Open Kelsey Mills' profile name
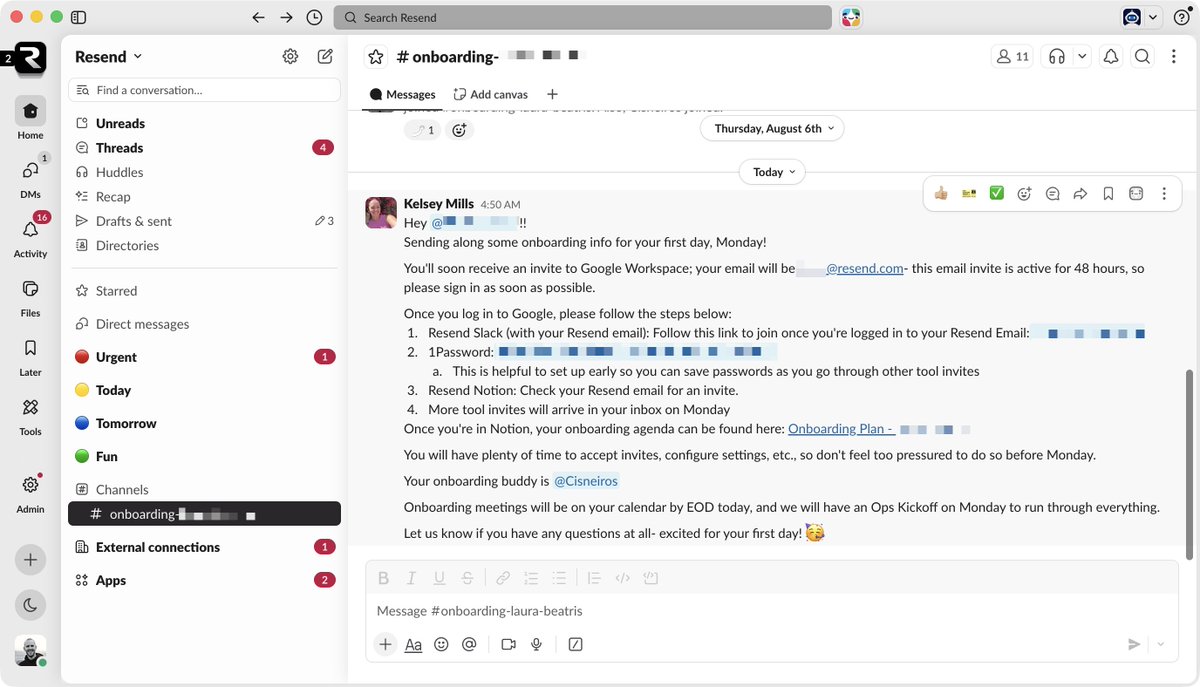 (439, 204)
